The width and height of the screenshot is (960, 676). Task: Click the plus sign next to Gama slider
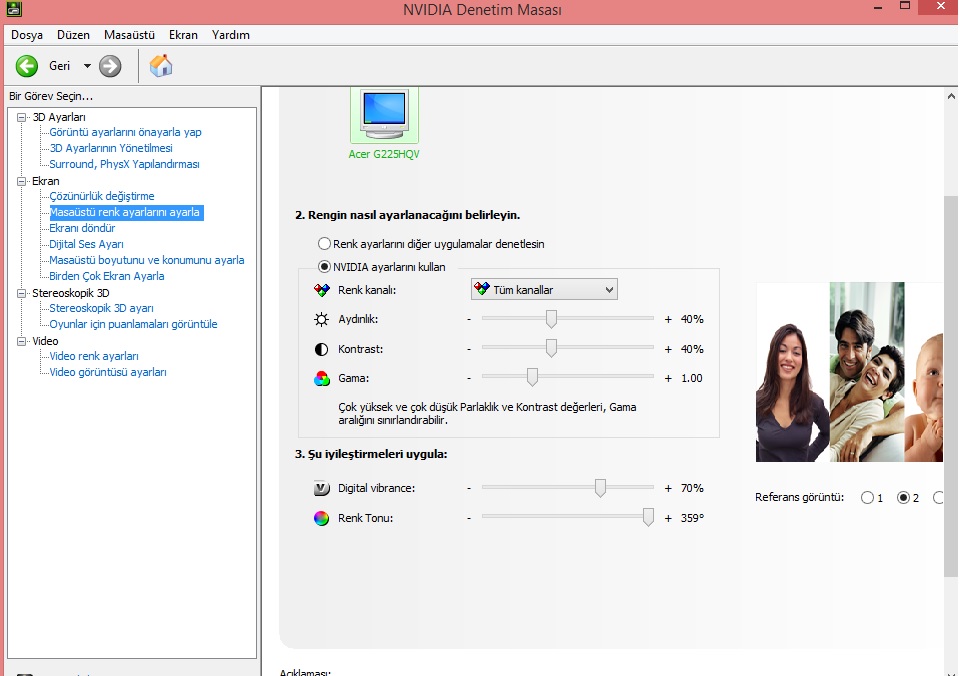(x=668, y=378)
